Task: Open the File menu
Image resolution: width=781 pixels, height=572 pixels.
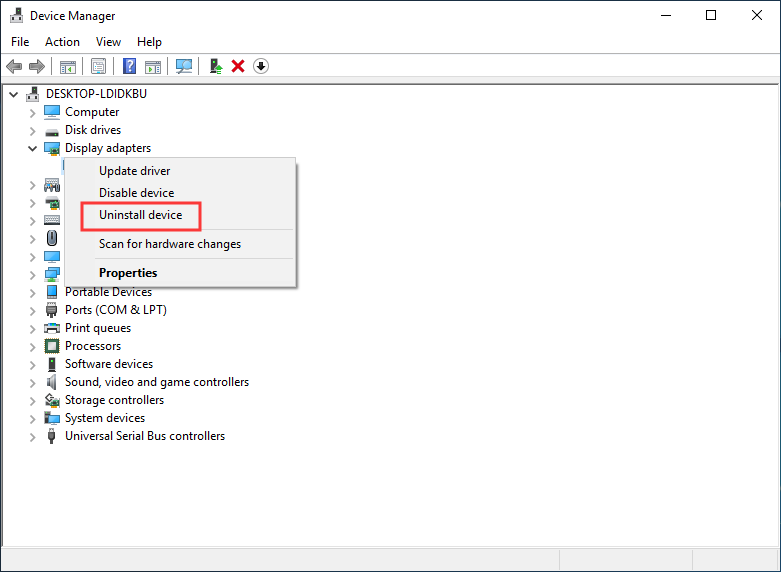Action: (20, 42)
